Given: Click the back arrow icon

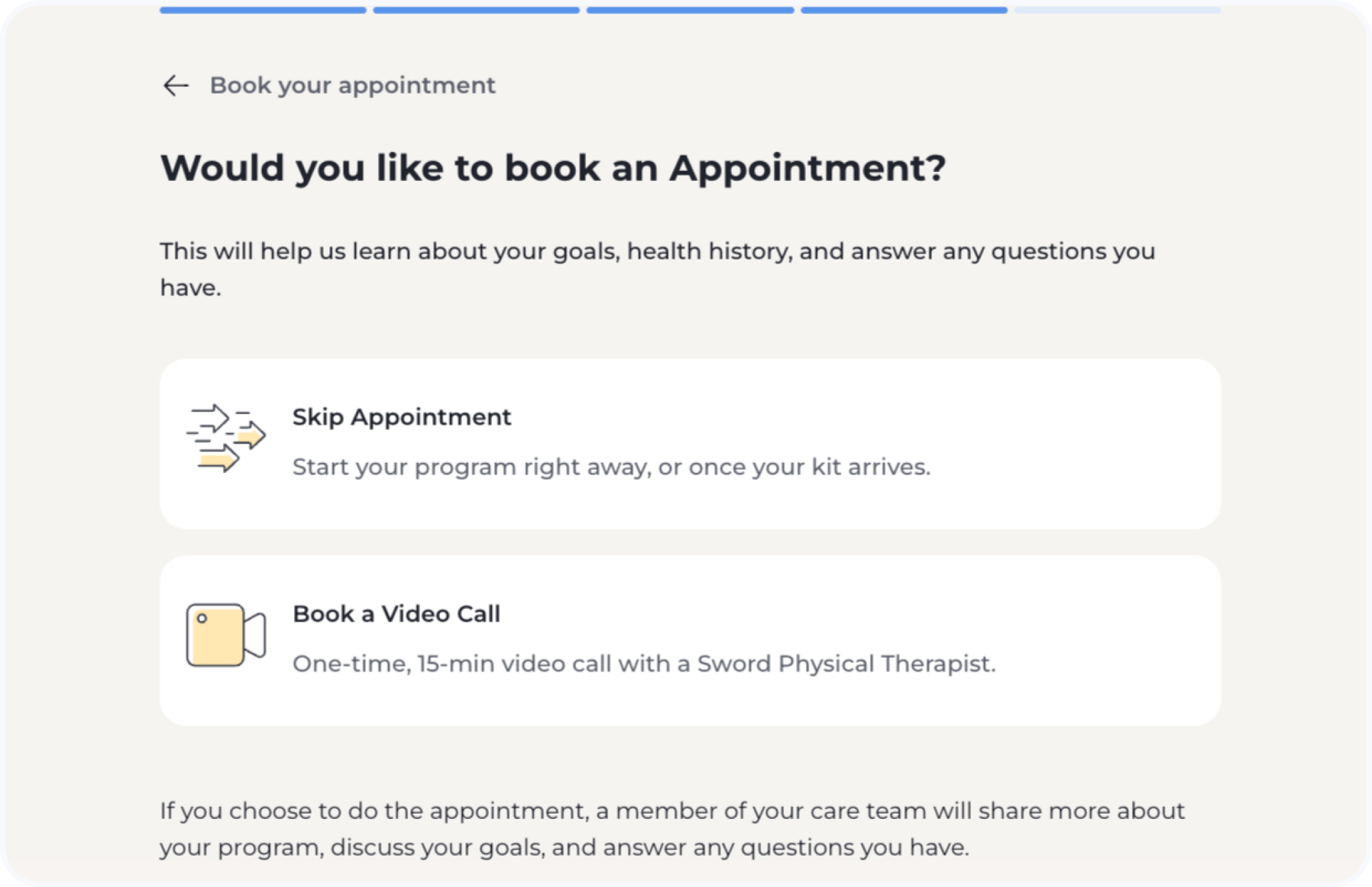Looking at the screenshot, I should 176,85.
